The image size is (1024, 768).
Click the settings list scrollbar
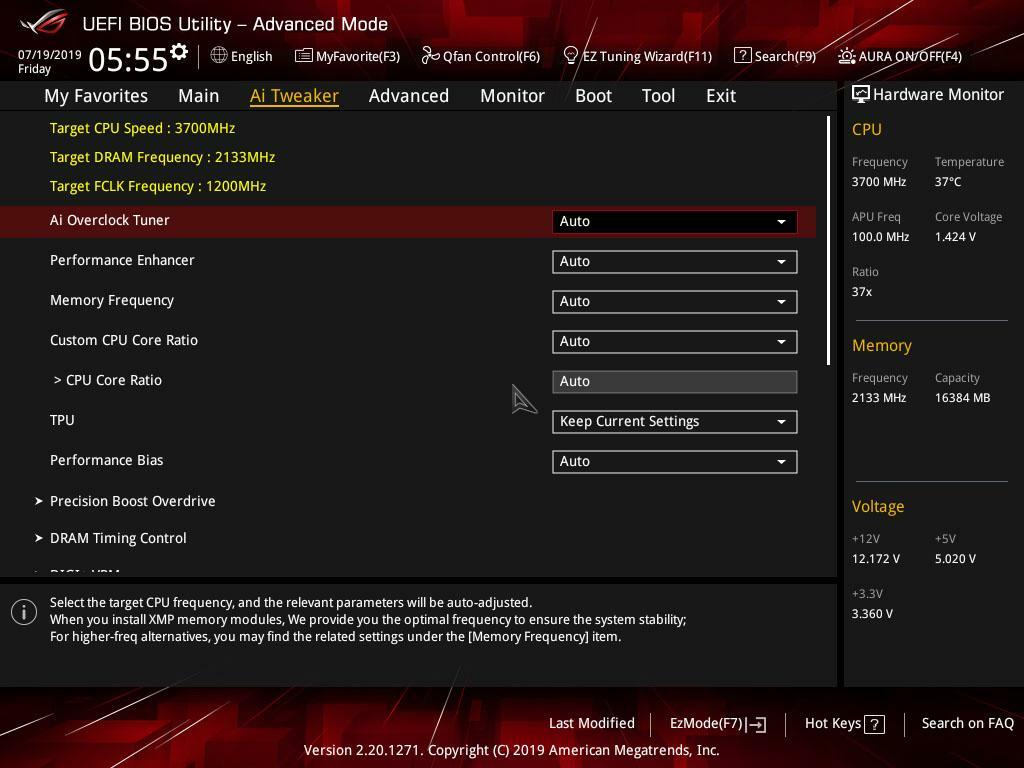pyautogui.click(x=828, y=240)
